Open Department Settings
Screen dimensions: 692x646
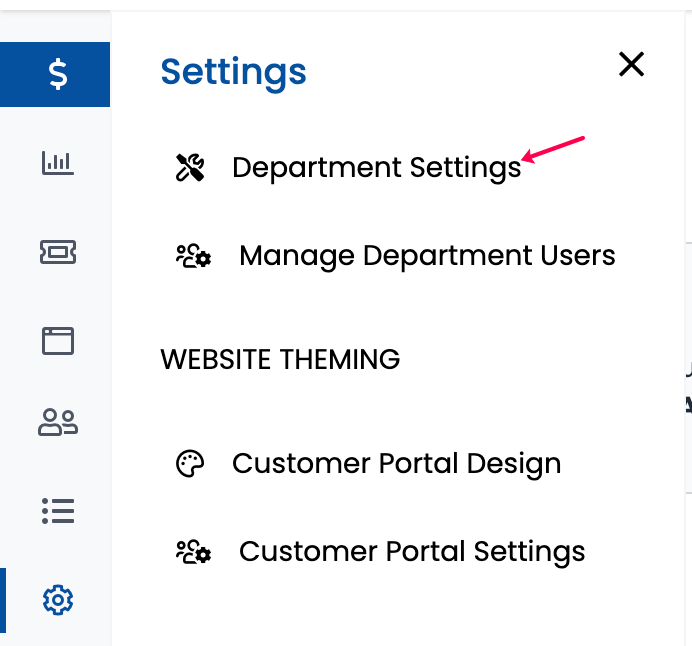376,168
